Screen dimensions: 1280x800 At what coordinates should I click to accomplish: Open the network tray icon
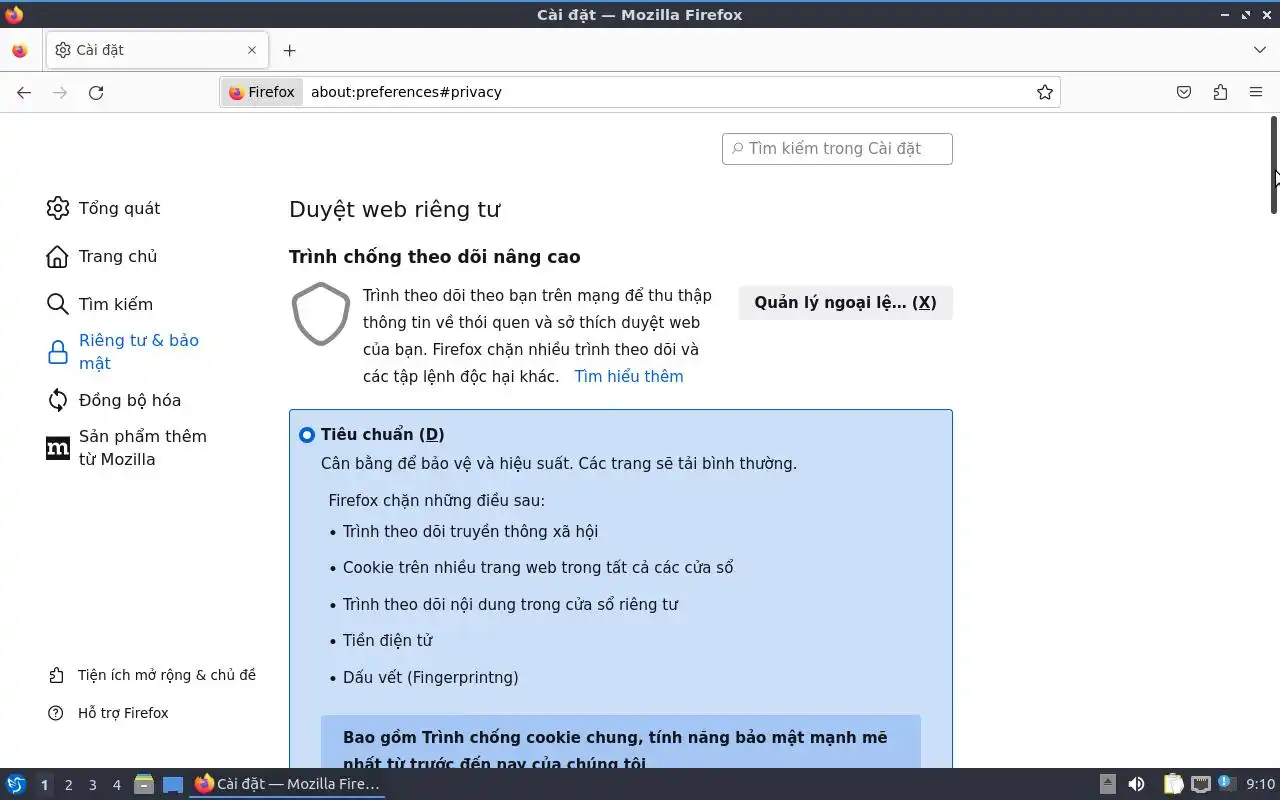click(1201, 784)
